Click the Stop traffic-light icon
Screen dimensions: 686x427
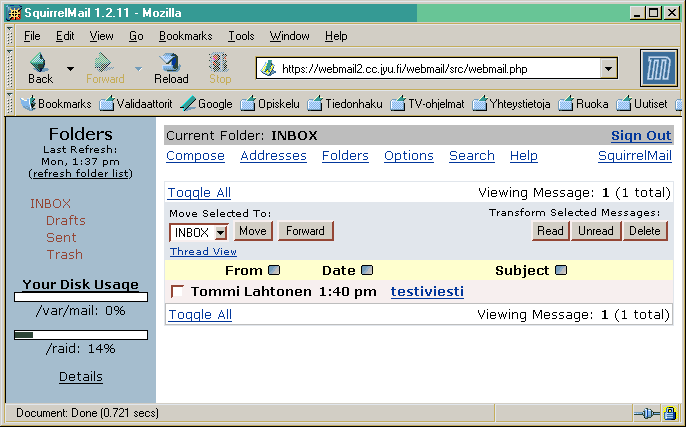pyautogui.click(x=219, y=62)
